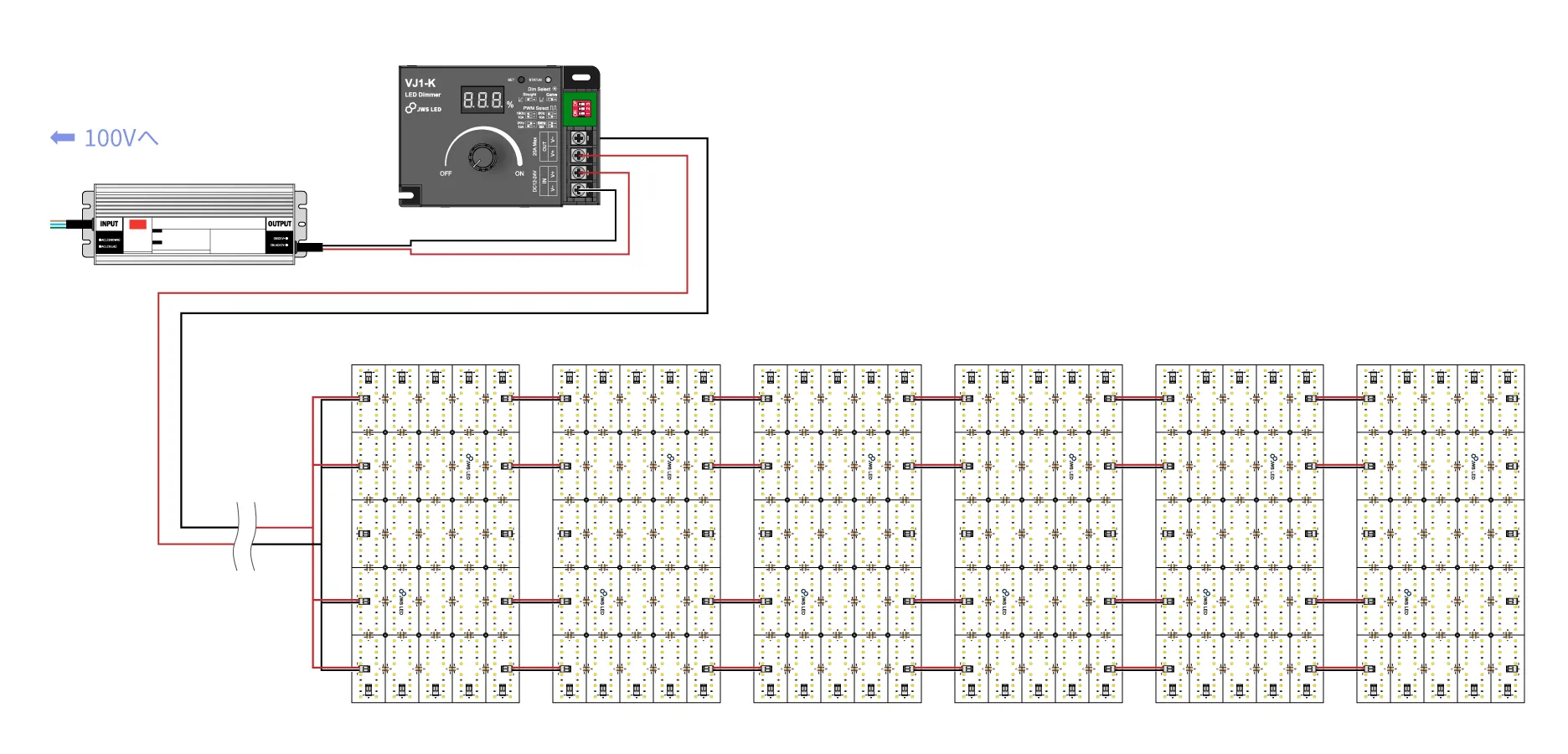Click the red sticker on the power supply
Image resolution: width=1568 pixels, height=754 pixels.
(x=137, y=225)
